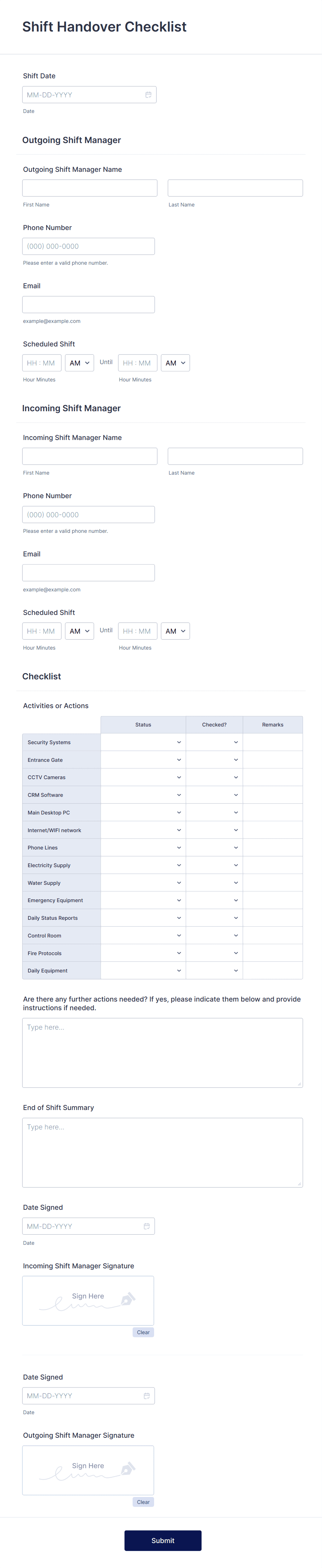Click the Remarks cell for Entrance Gate

click(x=273, y=760)
